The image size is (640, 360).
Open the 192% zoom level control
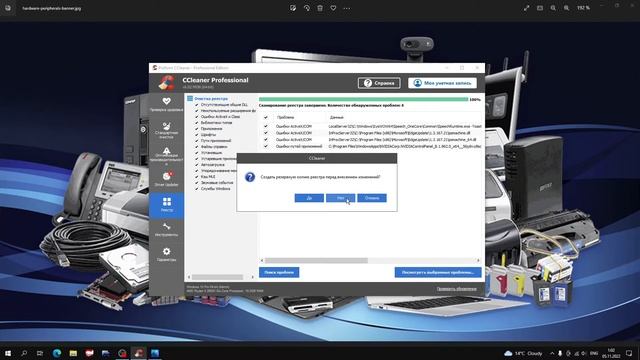coord(583,8)
